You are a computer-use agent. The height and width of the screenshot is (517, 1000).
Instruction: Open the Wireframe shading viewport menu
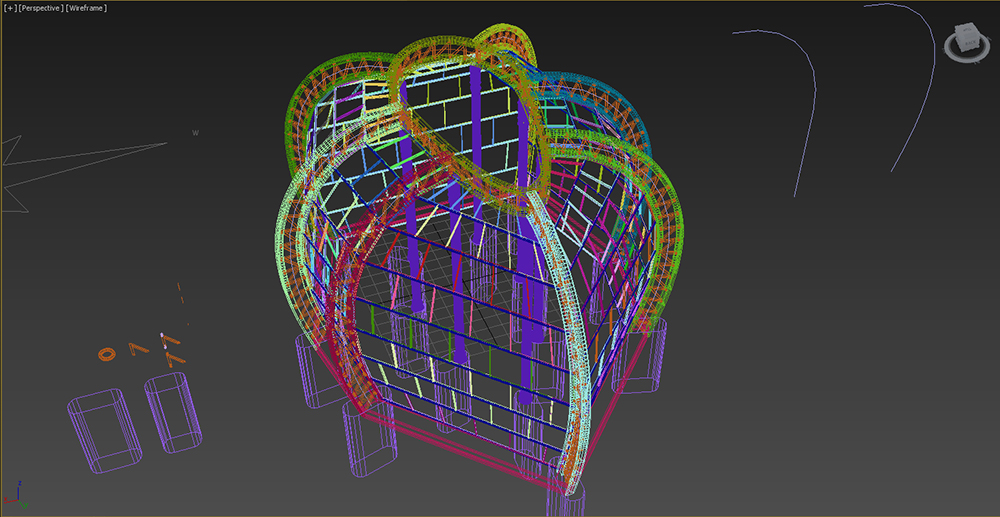tap(86, 8)
